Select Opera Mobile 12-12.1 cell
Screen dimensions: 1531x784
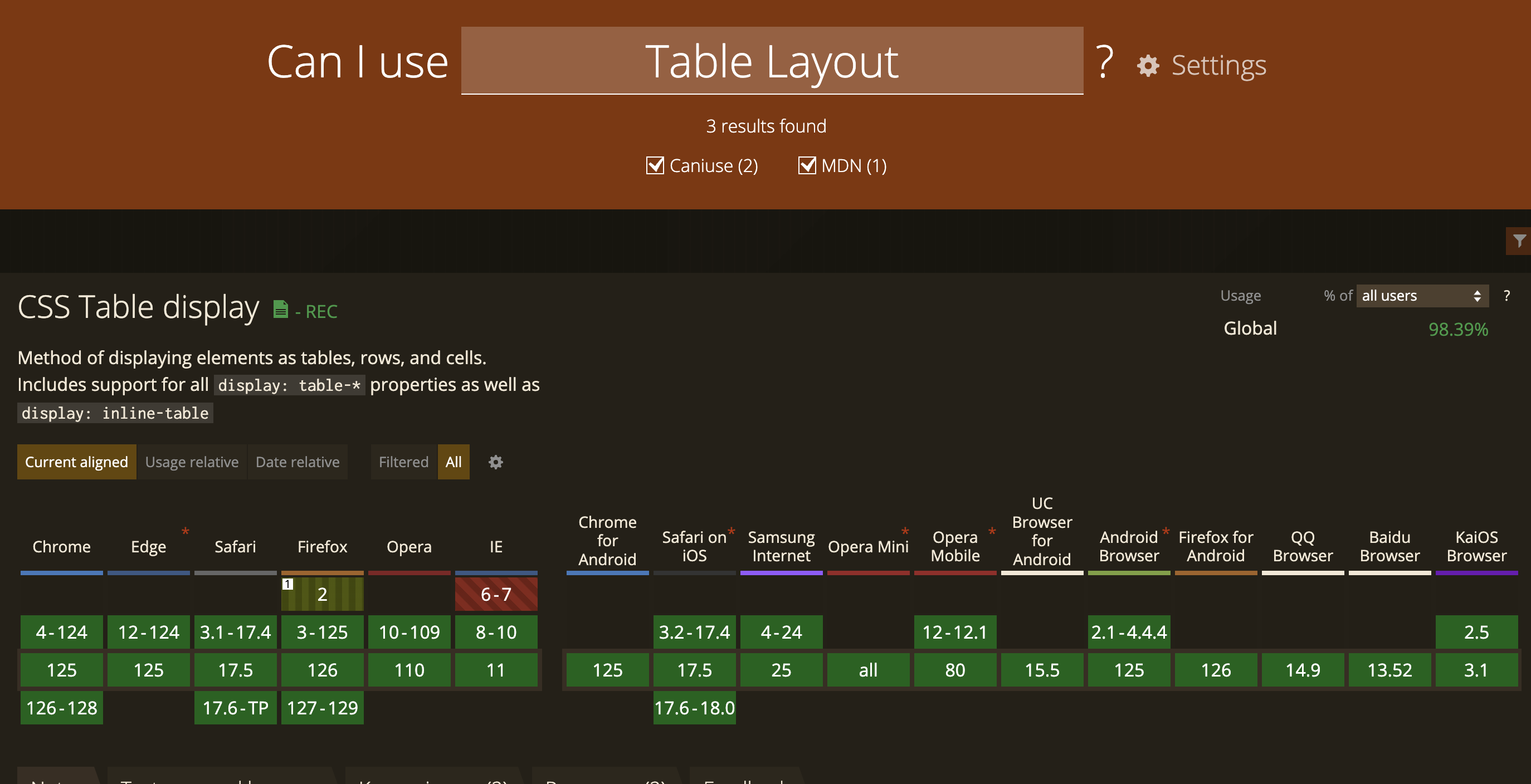coord(955,632)
